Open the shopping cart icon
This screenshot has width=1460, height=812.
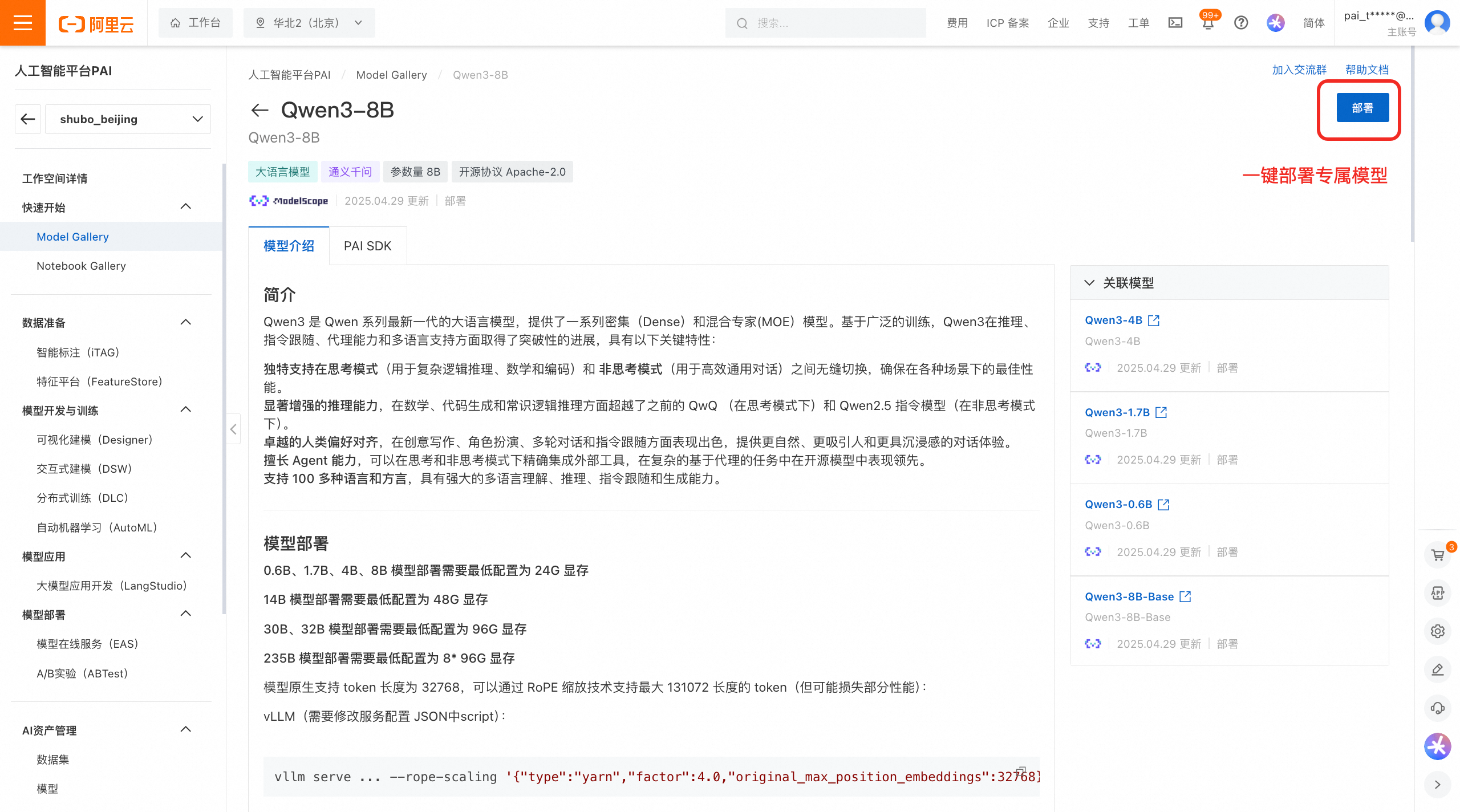pyautogui.click(x=1438, y=555)
